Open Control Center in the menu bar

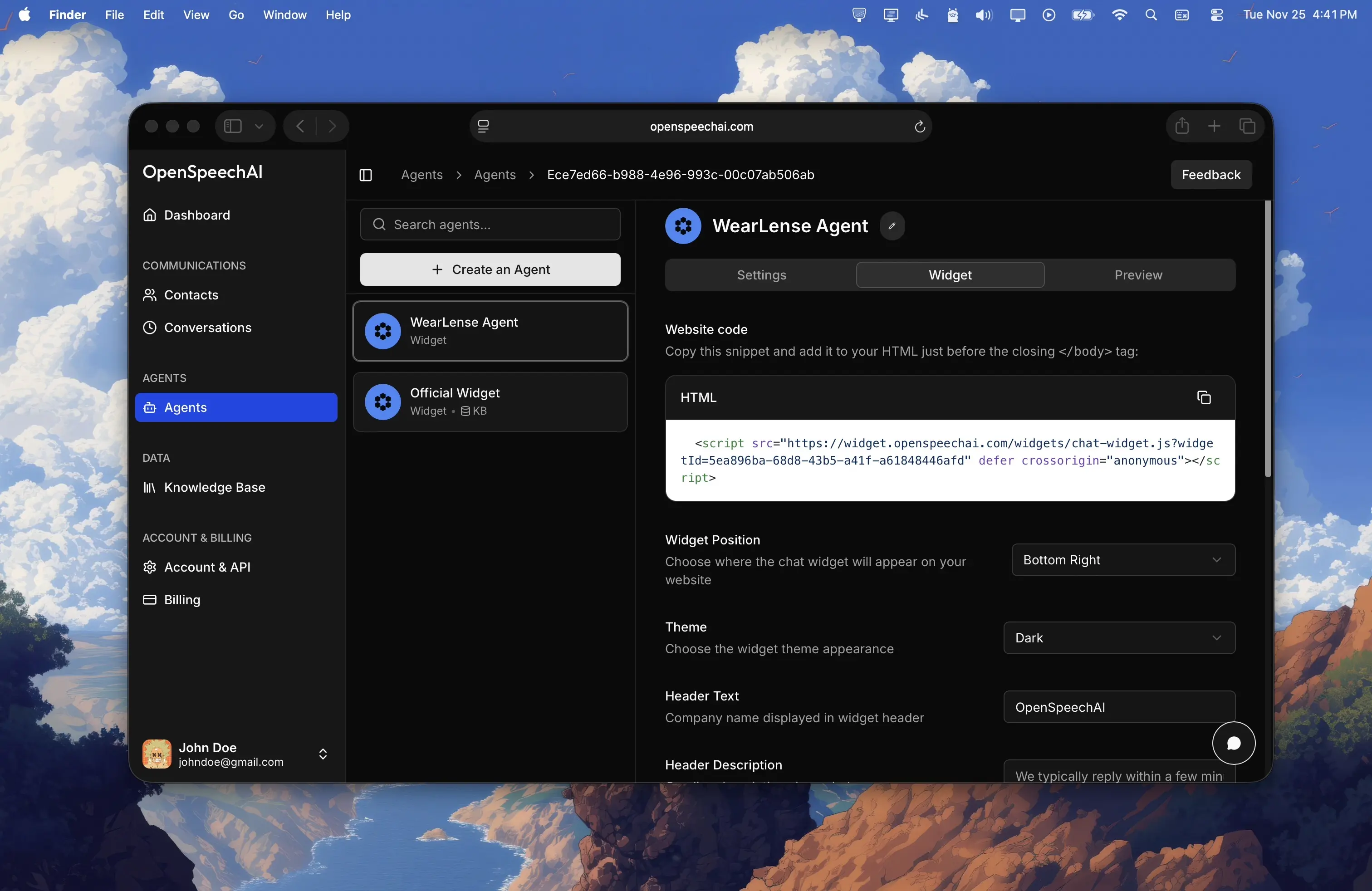1216,15
